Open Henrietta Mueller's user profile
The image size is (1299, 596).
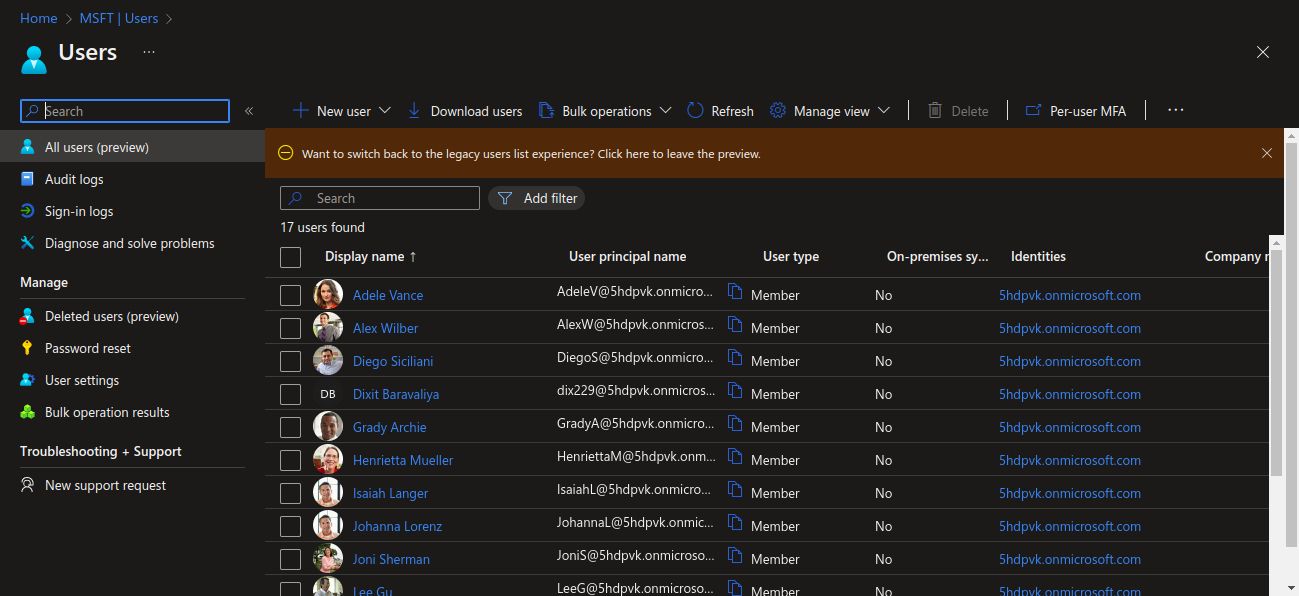[x=403, y=460]
